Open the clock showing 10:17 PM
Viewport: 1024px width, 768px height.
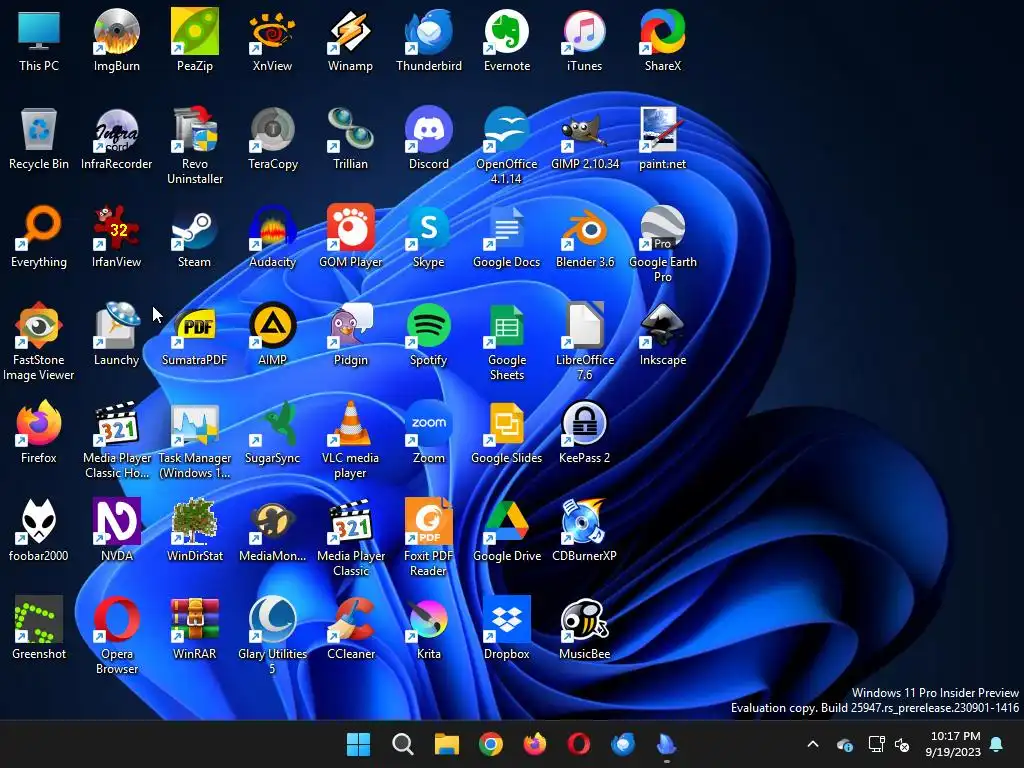(954, 744)
